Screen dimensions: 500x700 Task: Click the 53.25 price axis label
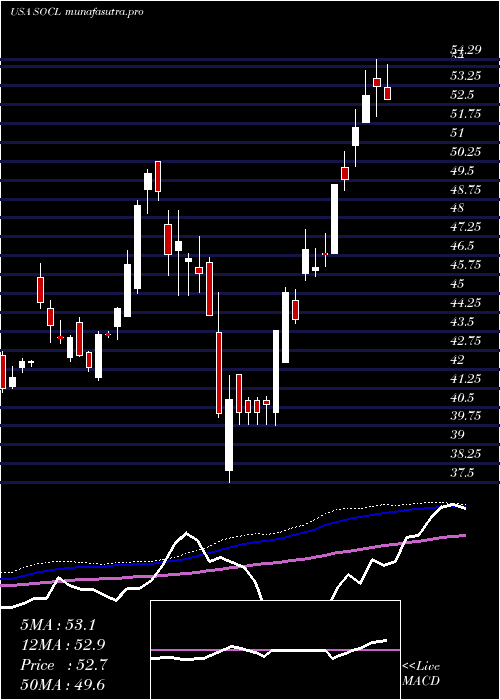click(466, 76)
